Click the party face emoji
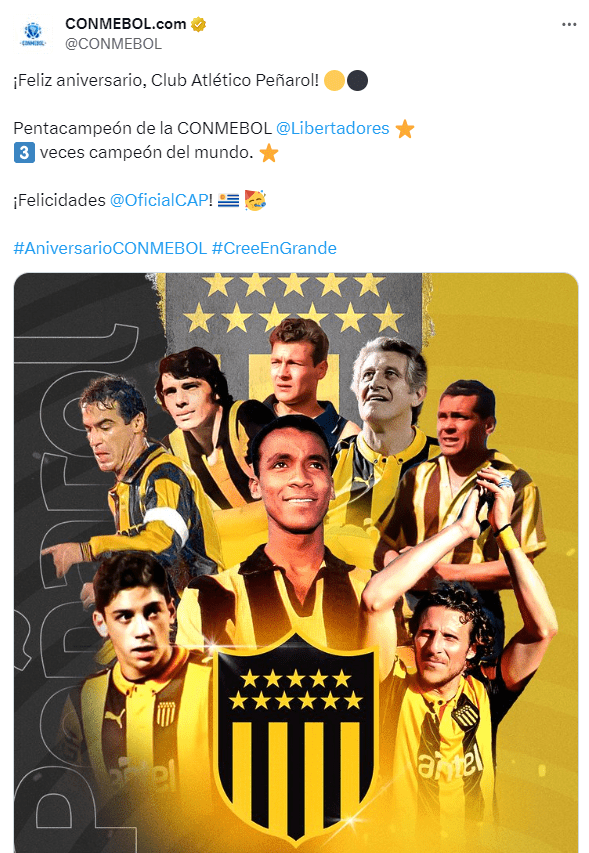Screen dimensions: 589x853 point(255,200)
